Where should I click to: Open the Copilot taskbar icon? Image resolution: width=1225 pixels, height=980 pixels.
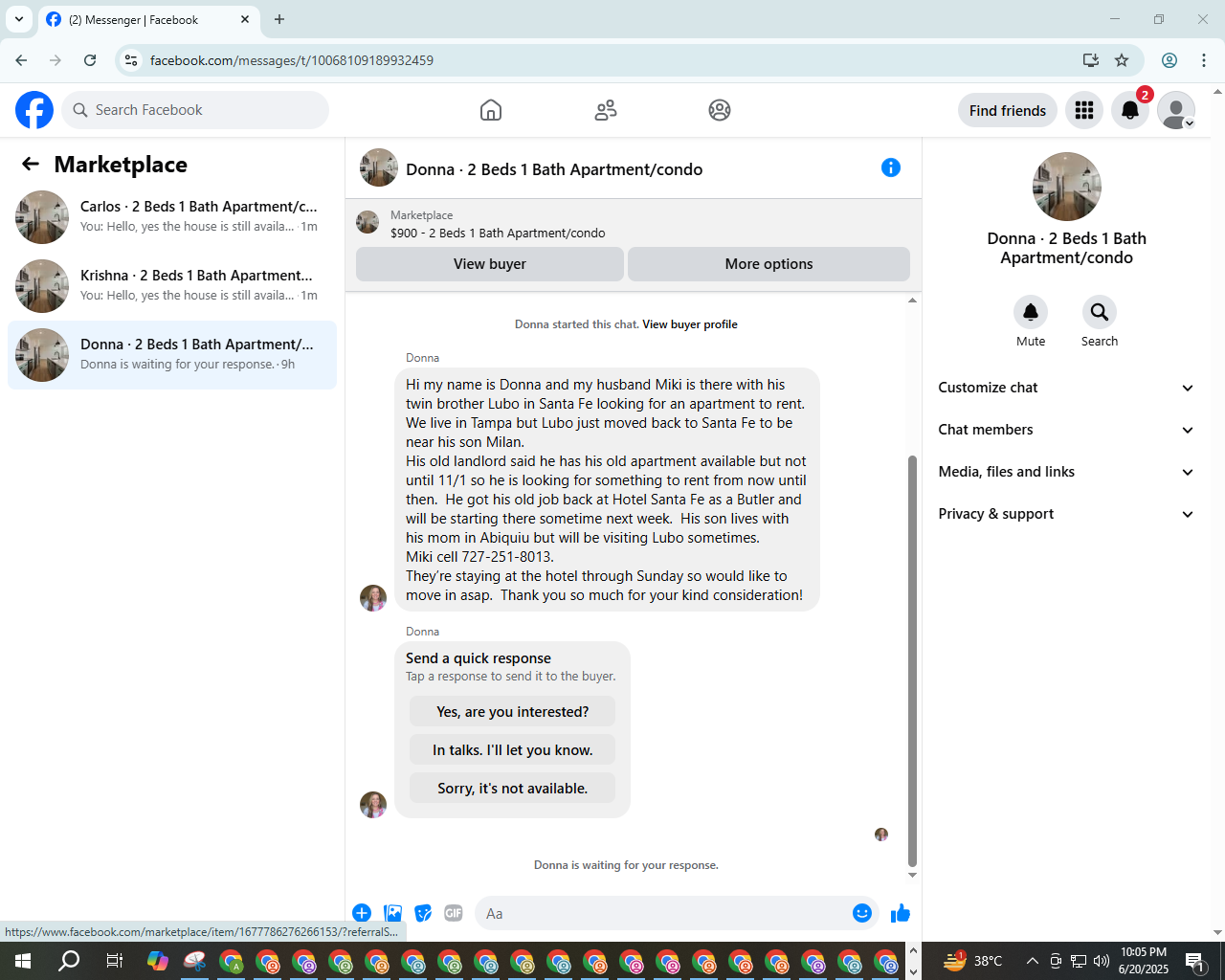(x=158, y=961)
